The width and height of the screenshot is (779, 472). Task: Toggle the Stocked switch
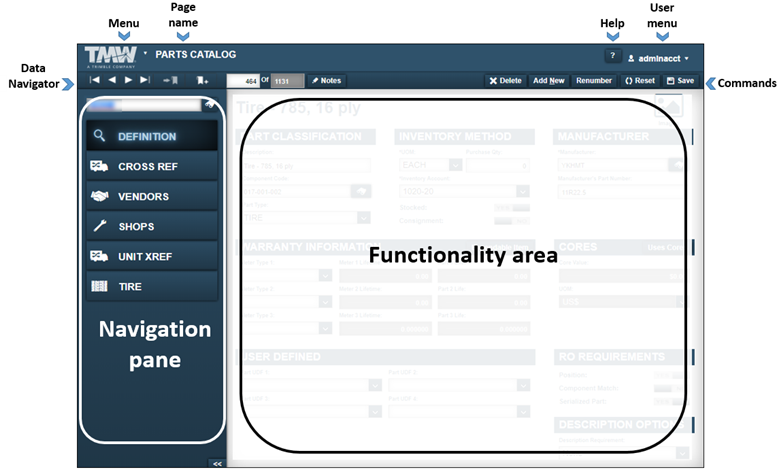[512, 208]
